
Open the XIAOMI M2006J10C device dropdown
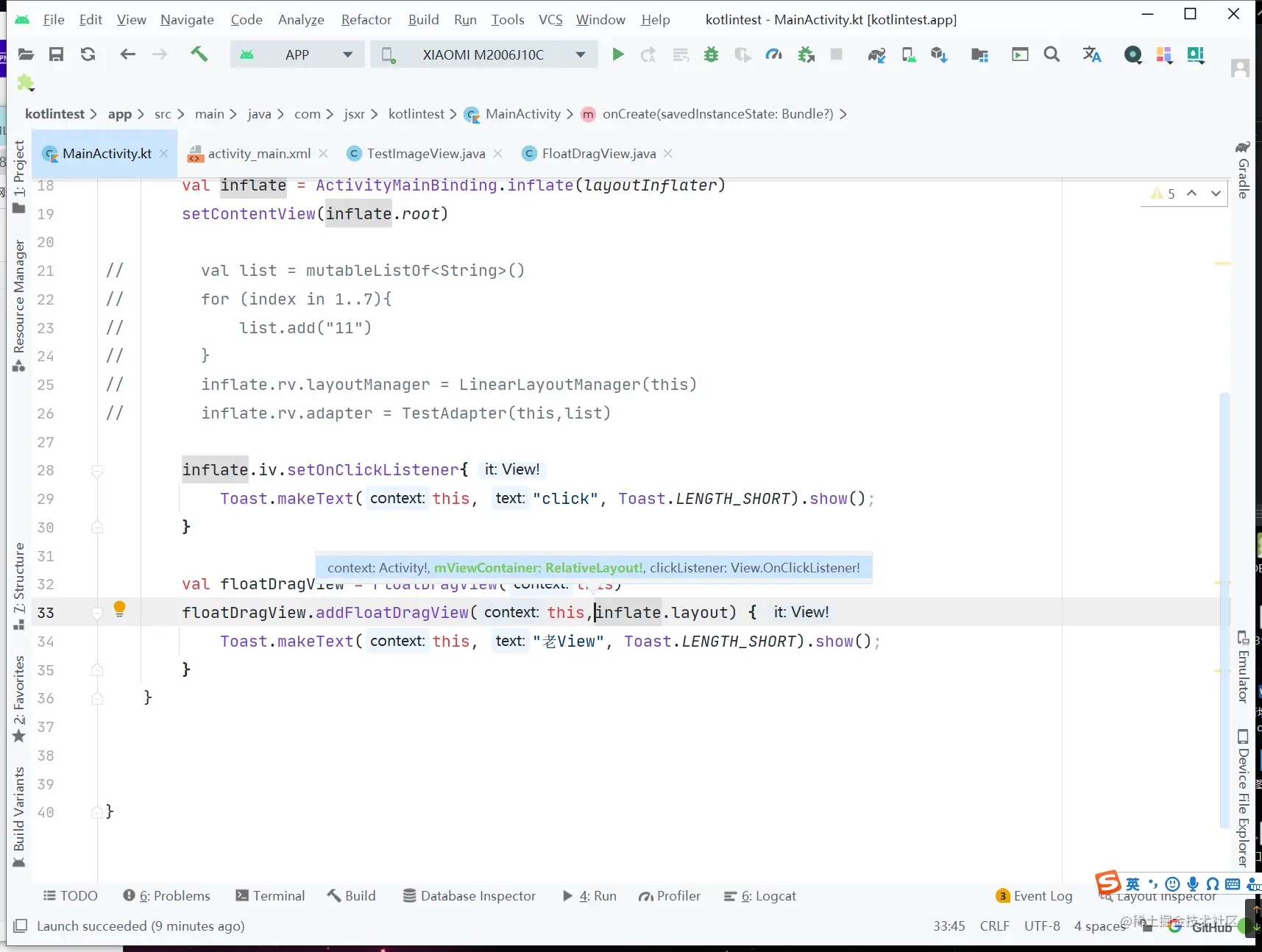click(x=483, y=54)
